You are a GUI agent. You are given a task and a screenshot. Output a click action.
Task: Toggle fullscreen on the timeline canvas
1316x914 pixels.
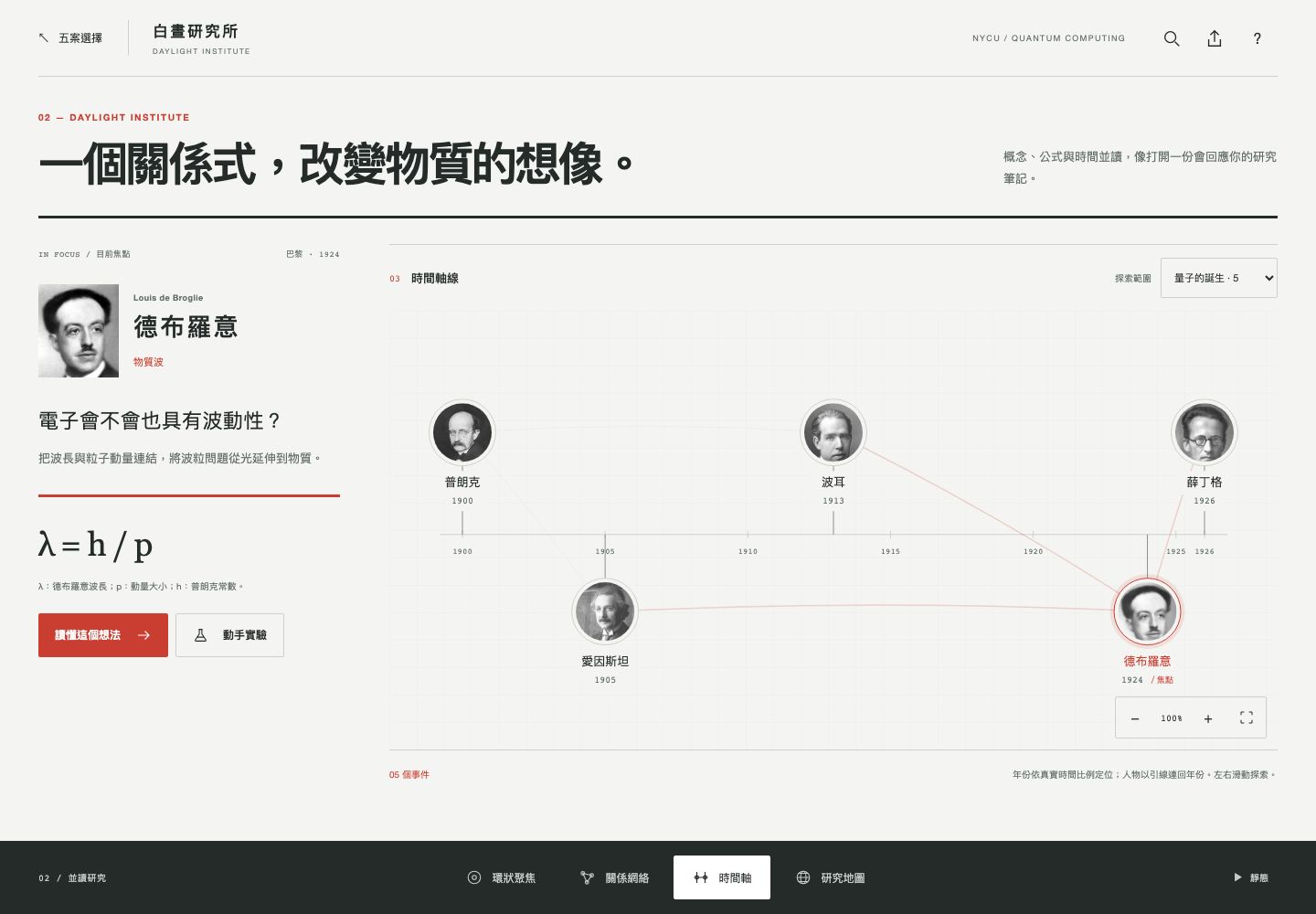coord(1247,718)
